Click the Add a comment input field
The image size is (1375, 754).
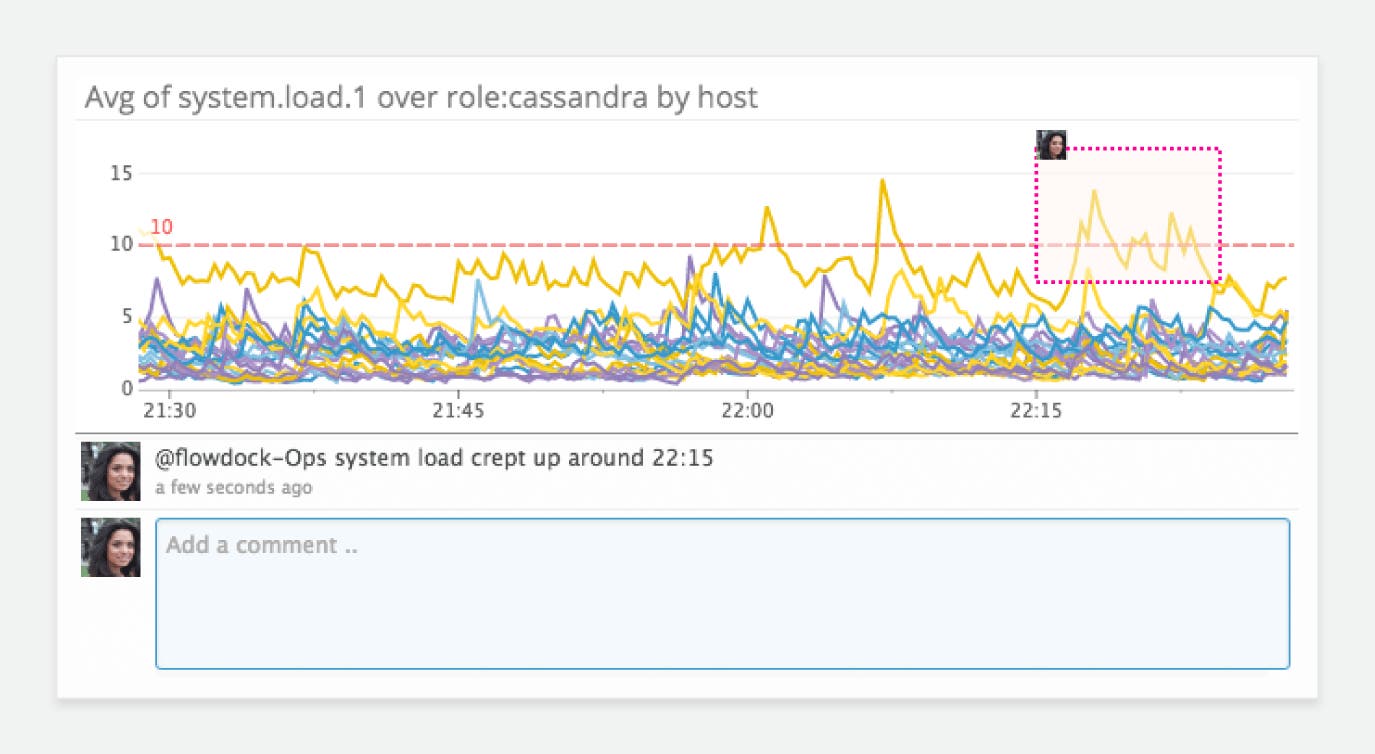pyautogui.click(x=720, y=590)
